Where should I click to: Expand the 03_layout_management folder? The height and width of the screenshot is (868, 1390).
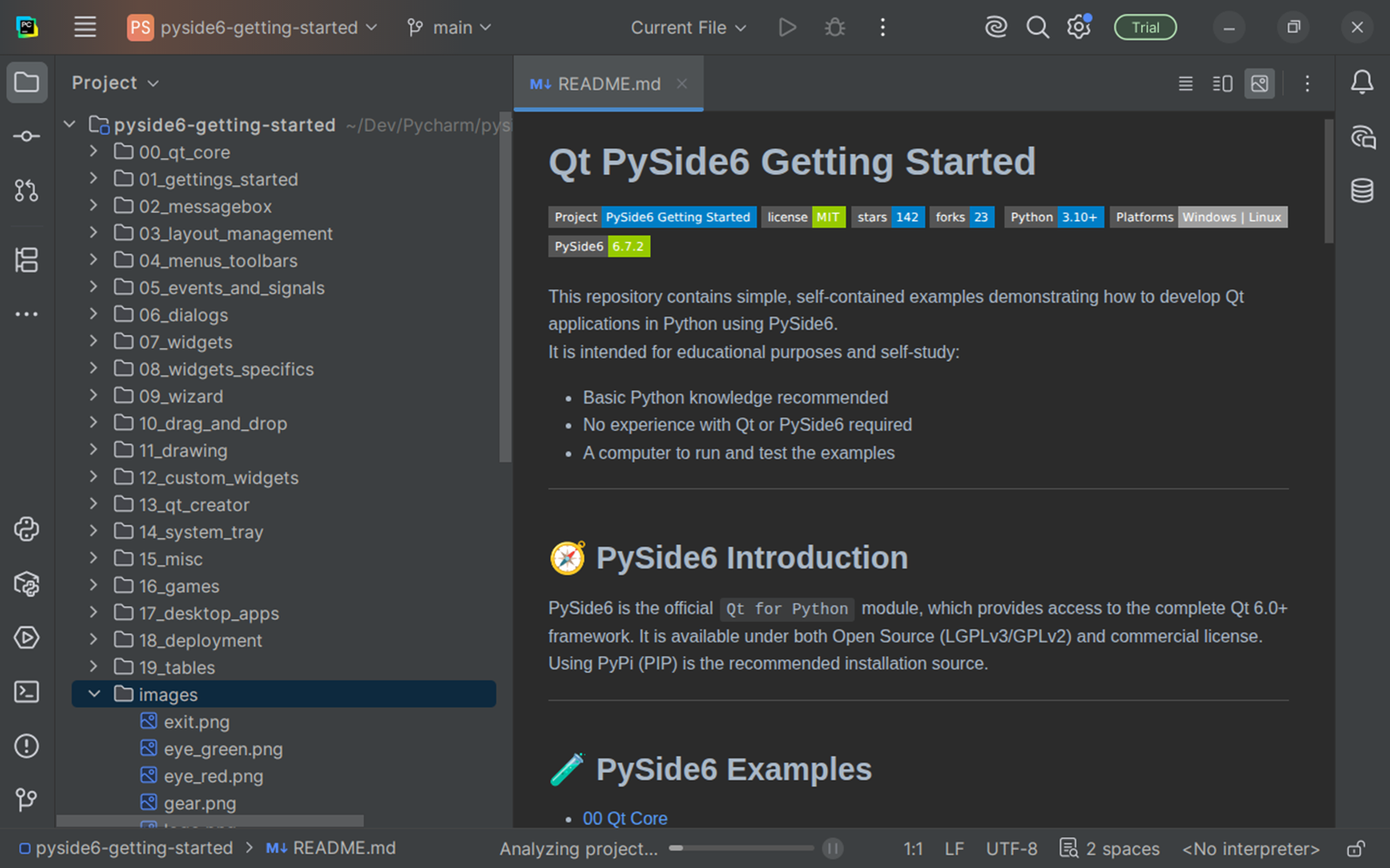[x=94, y=233]
